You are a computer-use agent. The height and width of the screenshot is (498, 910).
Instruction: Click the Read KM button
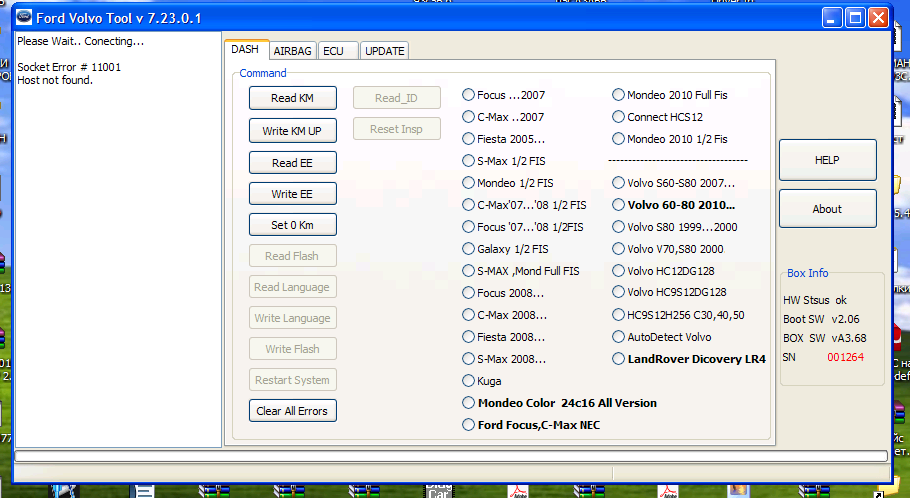(292, 98)
